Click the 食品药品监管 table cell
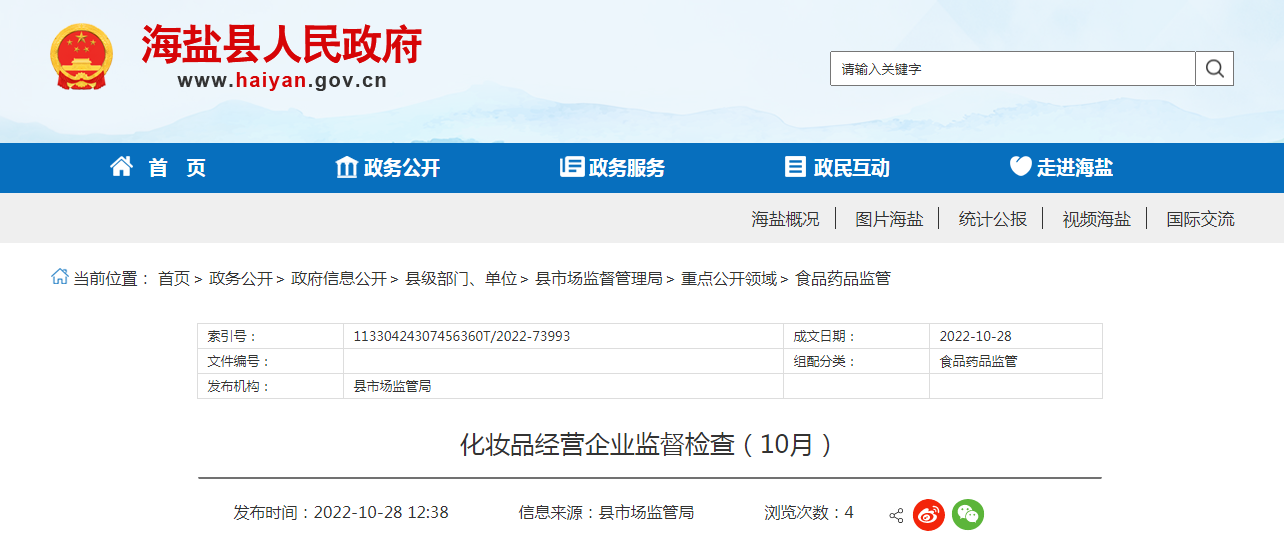 pos(1015,361)
